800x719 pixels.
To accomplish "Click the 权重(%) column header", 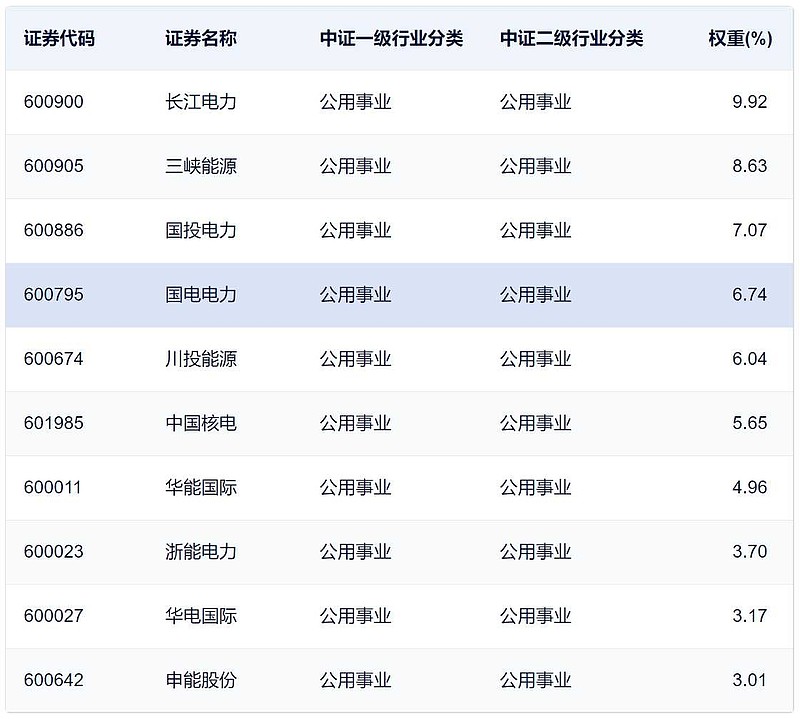I will coord(736,38).
